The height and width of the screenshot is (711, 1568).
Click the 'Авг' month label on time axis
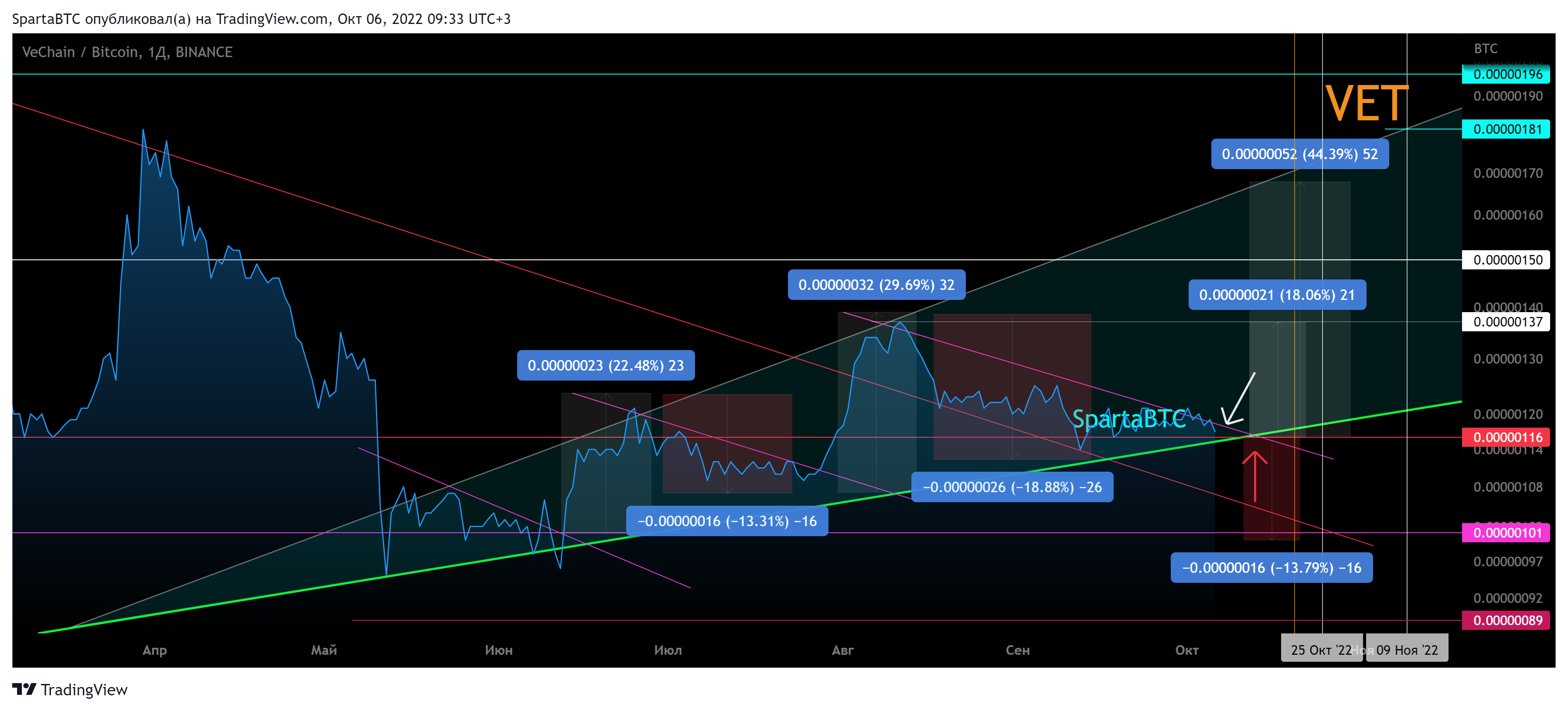tap(843, 650)
